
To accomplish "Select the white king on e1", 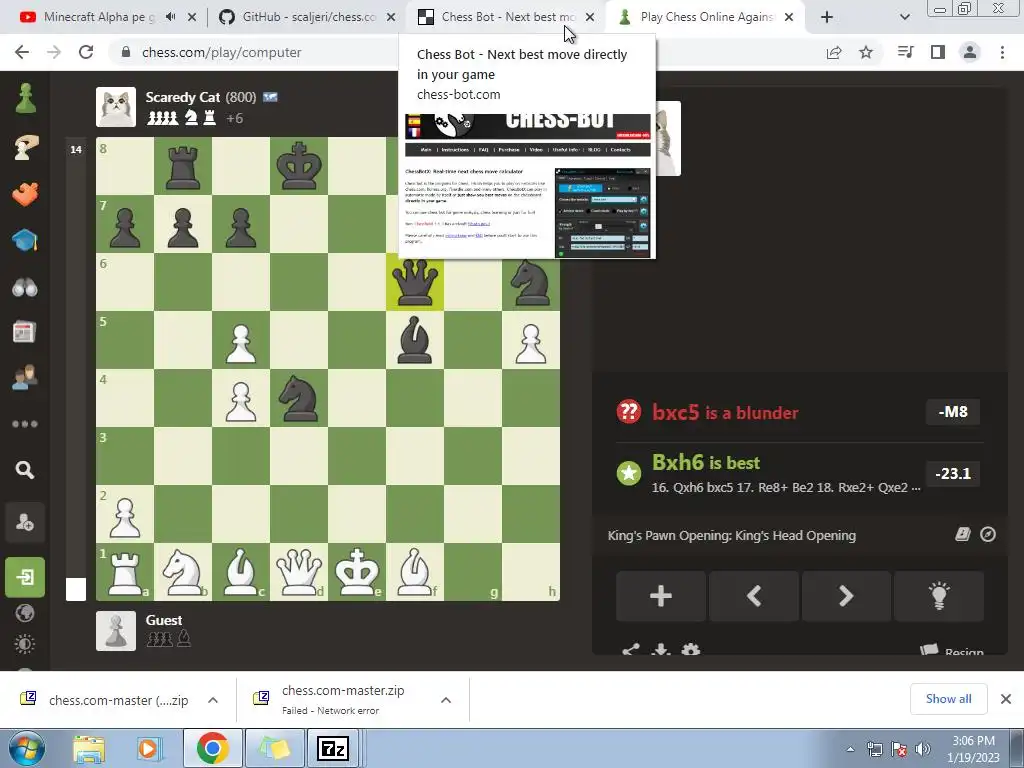I will [357, 572].
